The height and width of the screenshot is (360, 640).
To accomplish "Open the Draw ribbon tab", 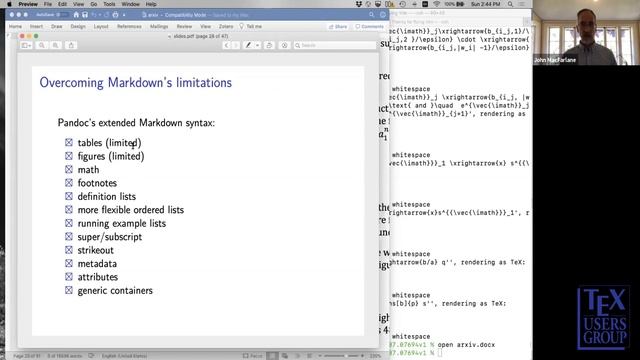I will [x=57, y=27].
